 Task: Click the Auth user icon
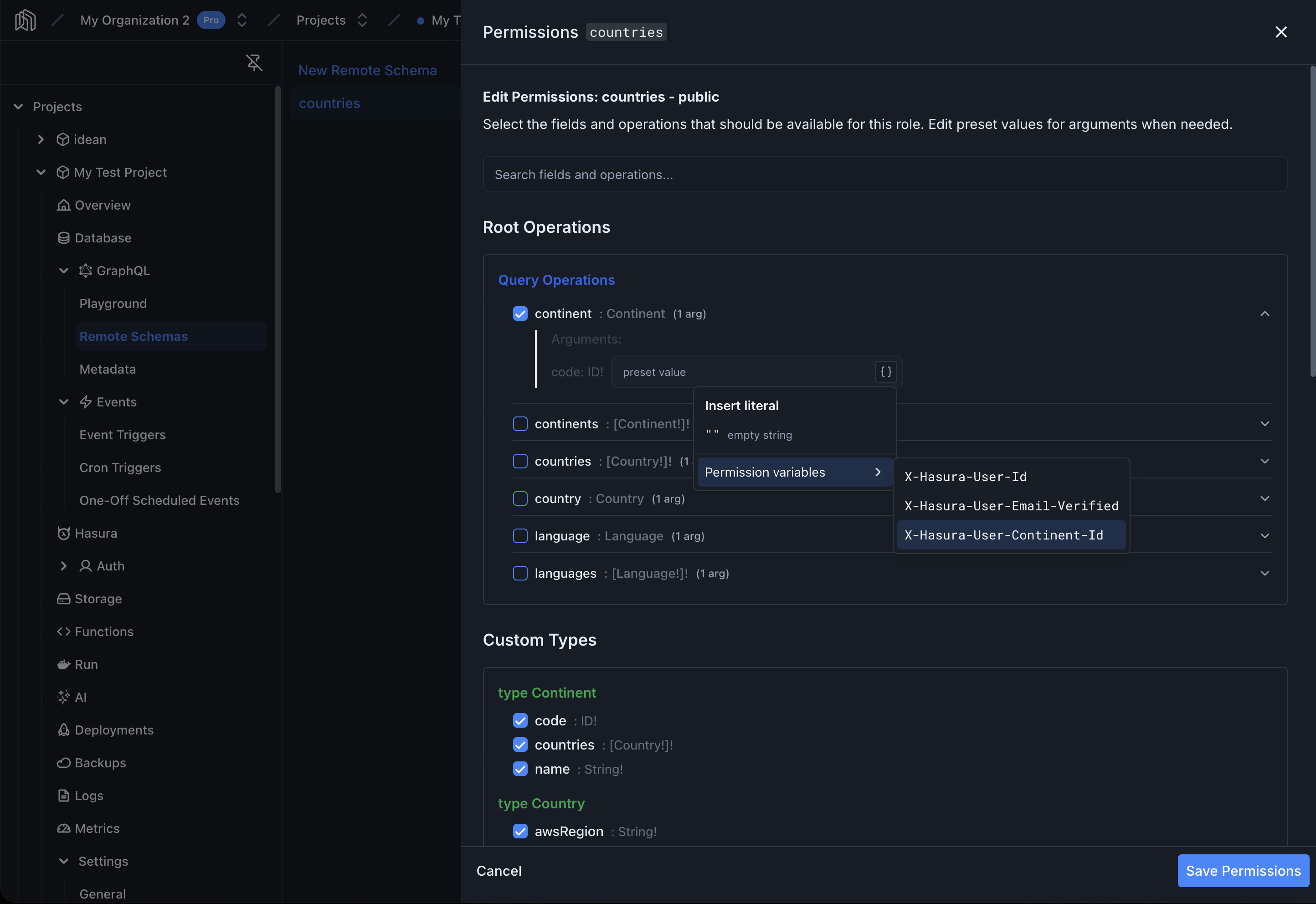tap(86, 566)
